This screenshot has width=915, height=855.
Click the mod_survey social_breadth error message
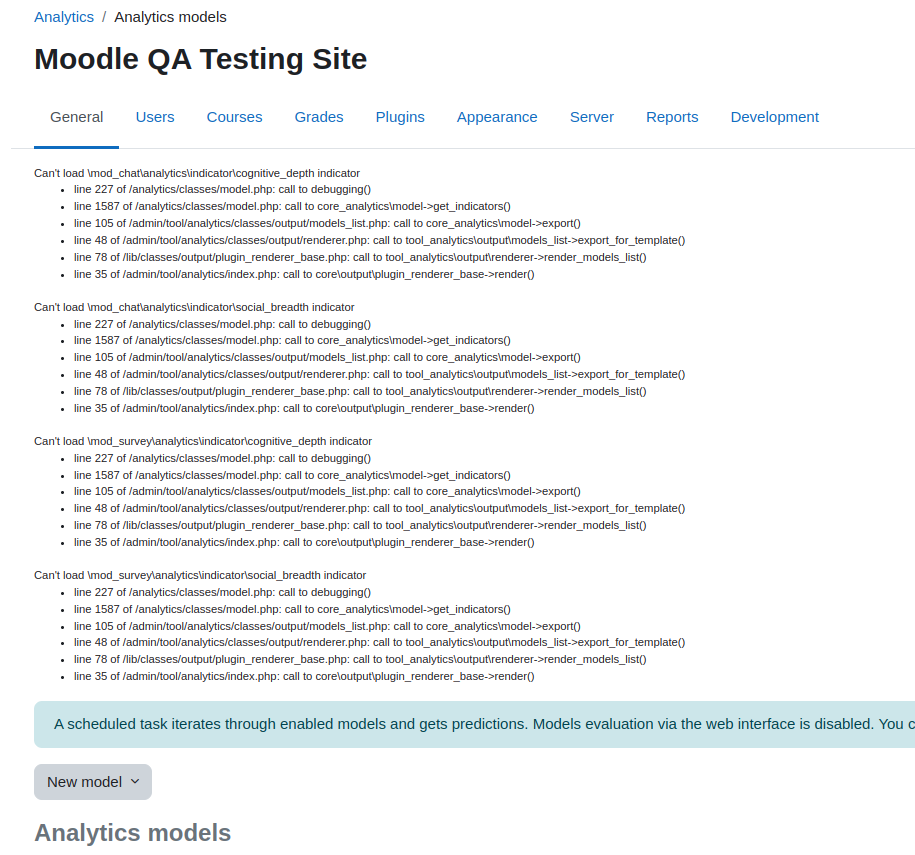pyautogui.click(x=200, y=575)
